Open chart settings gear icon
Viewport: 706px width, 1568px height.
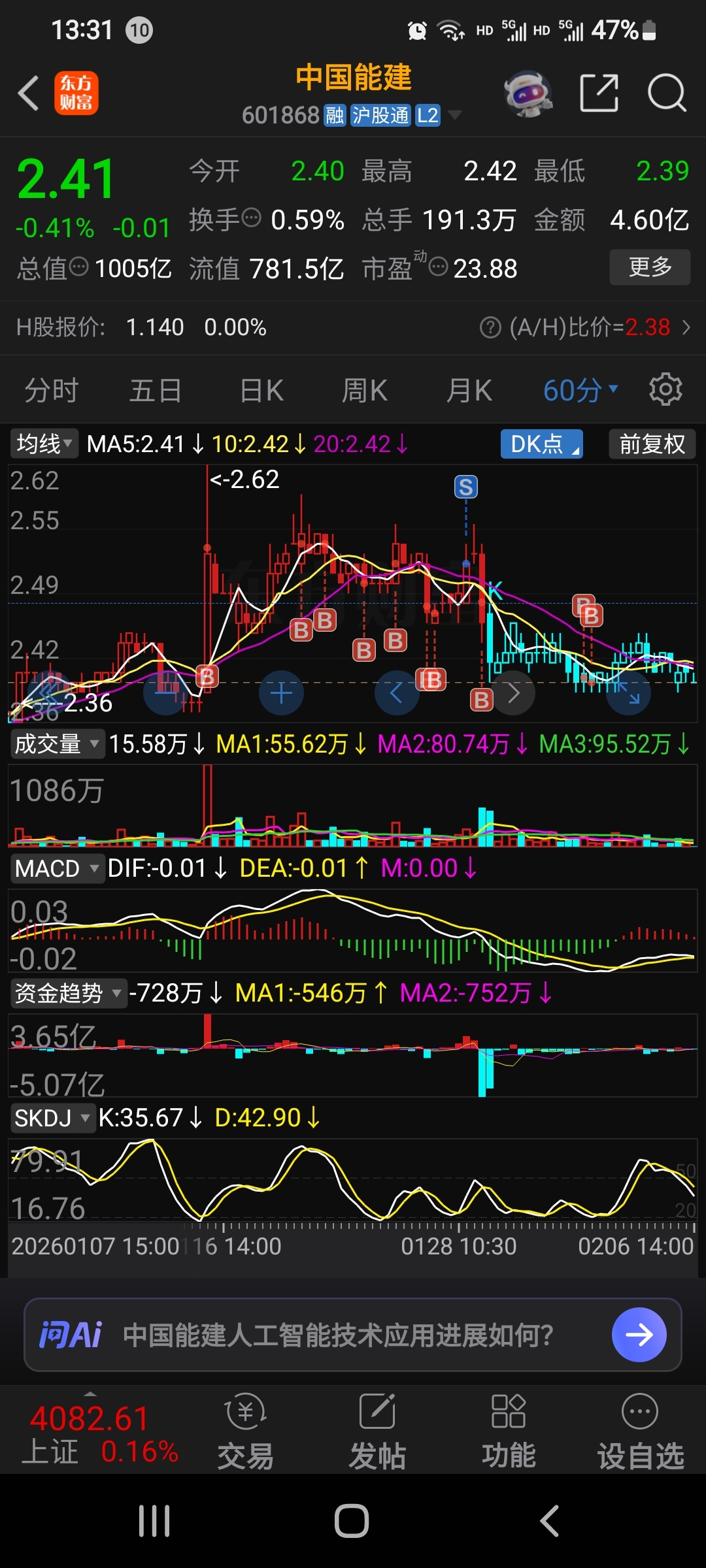point(665,390)
